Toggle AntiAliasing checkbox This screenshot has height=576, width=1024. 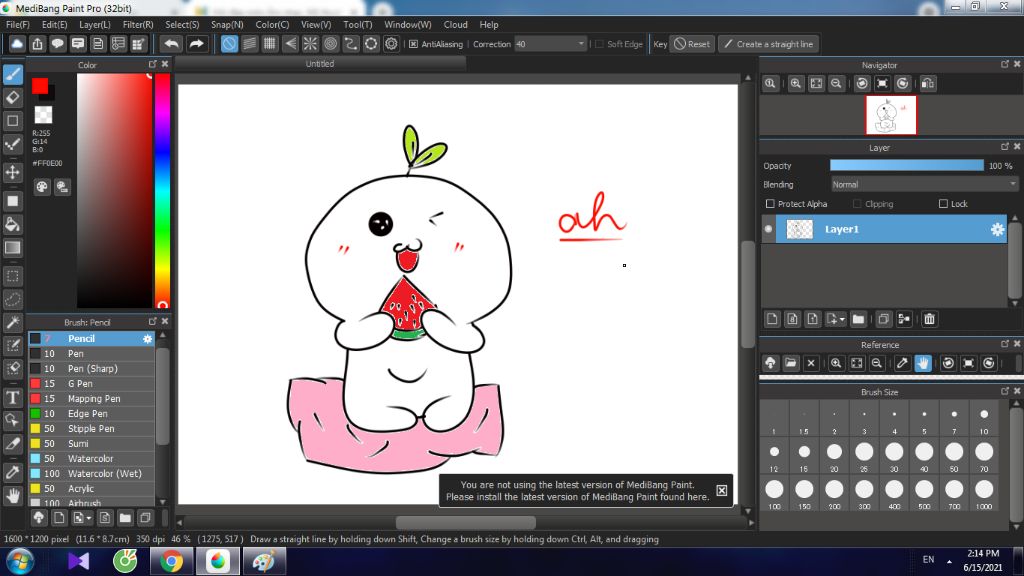pos(413,44)
